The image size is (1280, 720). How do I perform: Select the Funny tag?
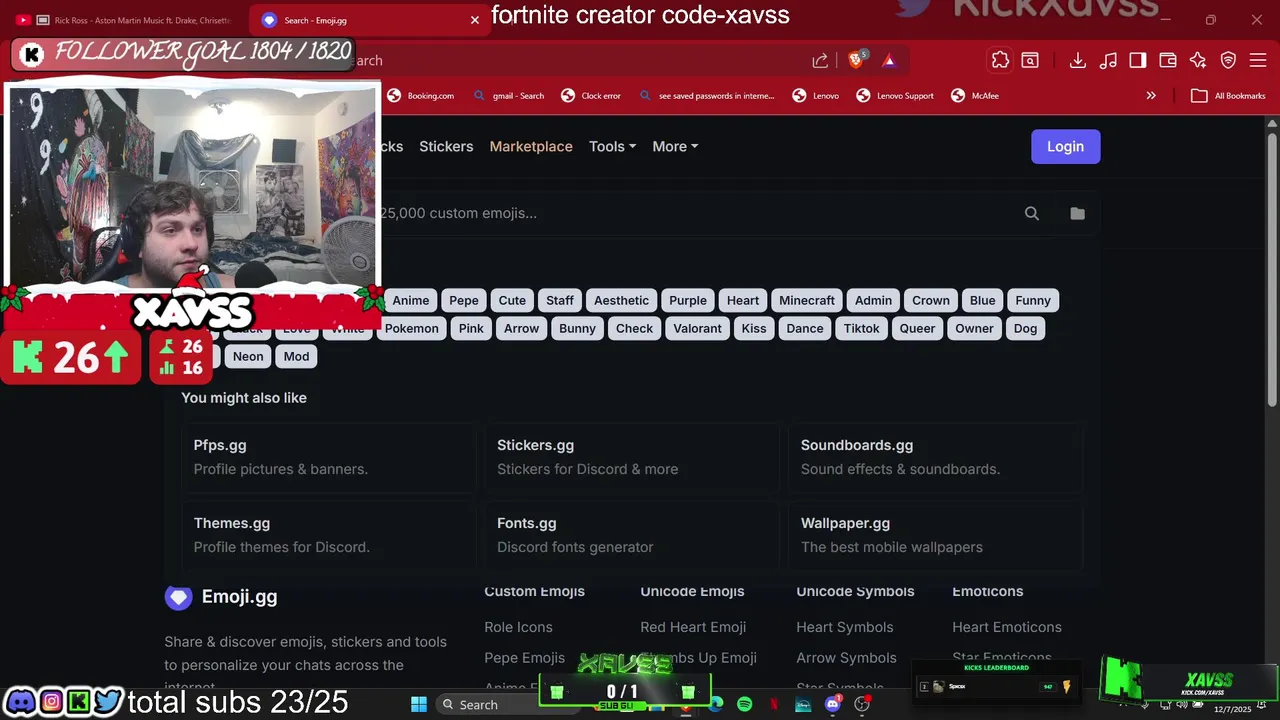(x=1033, y=300)
